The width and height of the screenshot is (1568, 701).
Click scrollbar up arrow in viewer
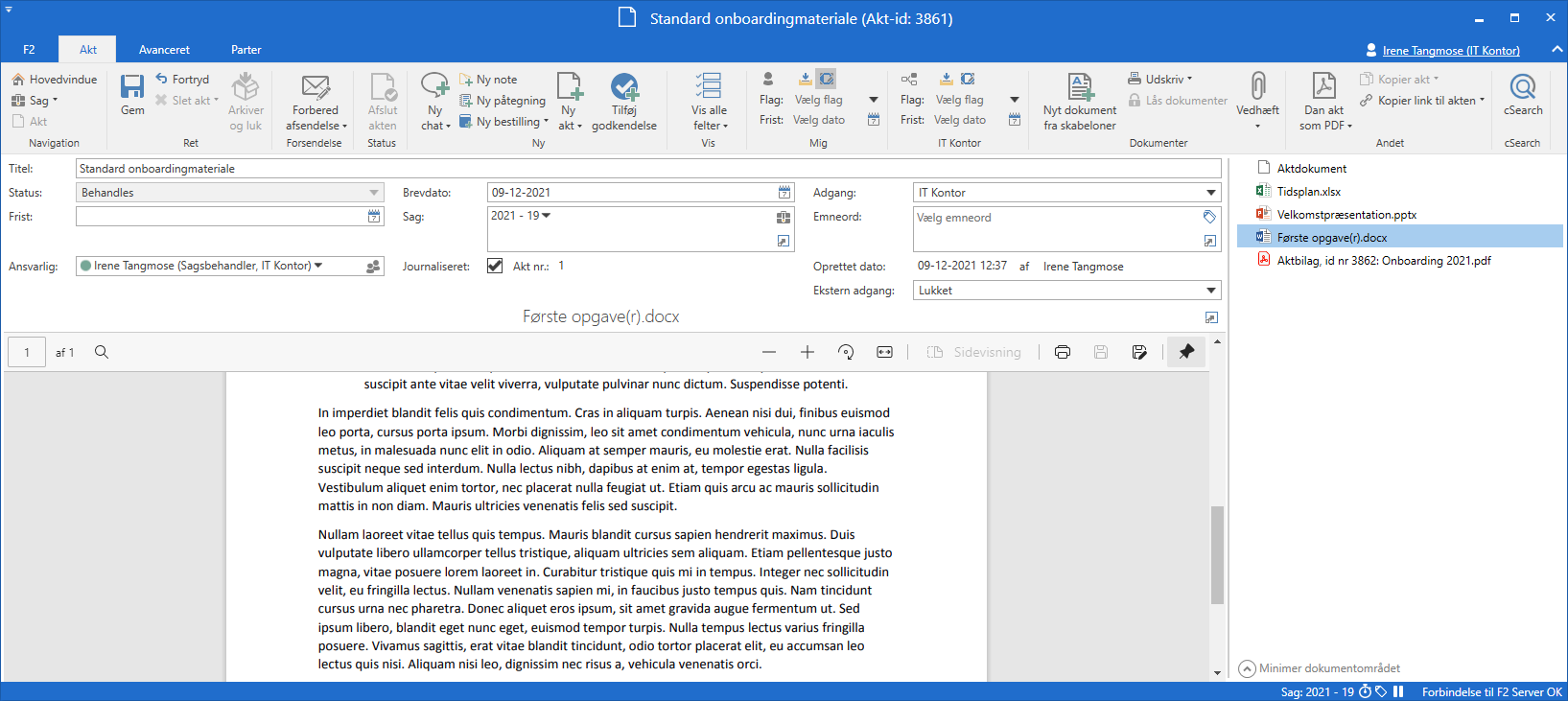coord(1217,341)
